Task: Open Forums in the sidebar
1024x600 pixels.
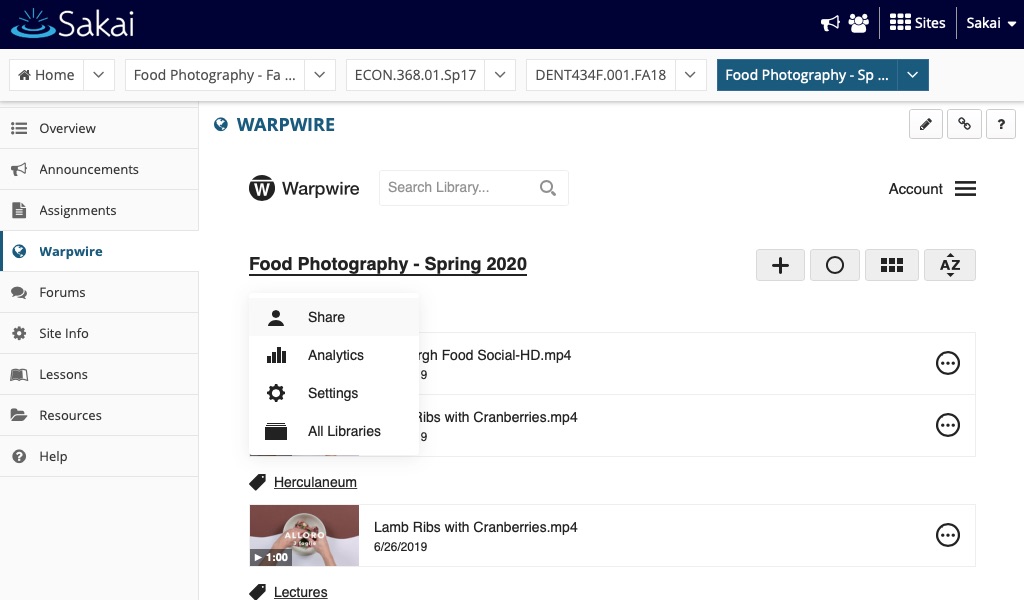Action: coord(99,292)
